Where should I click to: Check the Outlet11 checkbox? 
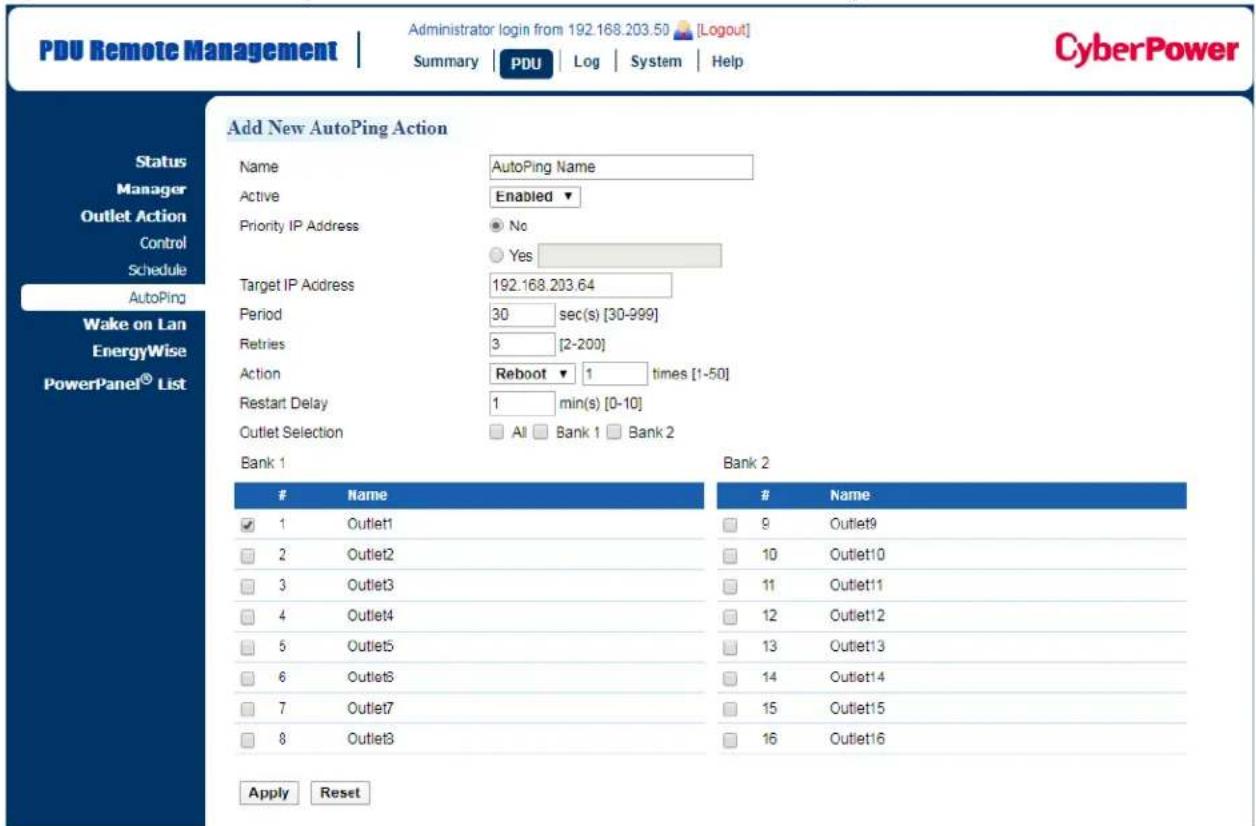731,586
